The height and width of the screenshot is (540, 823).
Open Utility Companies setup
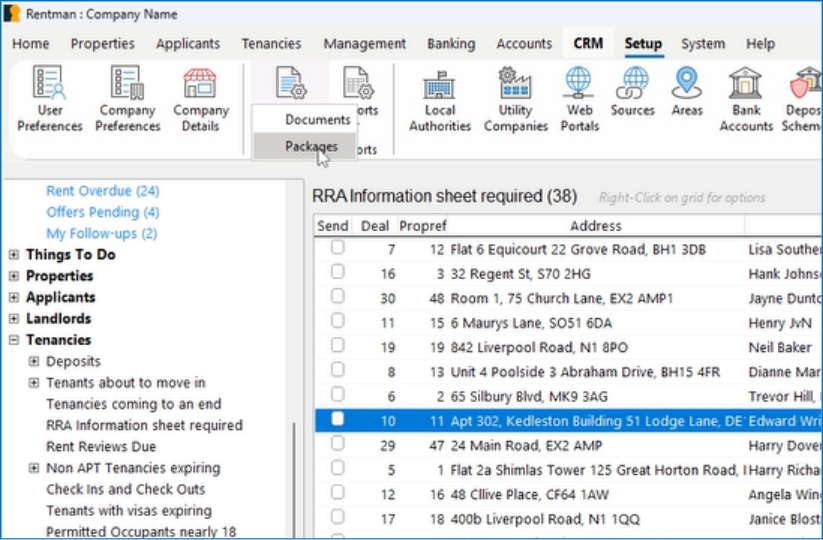click(515, 99)
